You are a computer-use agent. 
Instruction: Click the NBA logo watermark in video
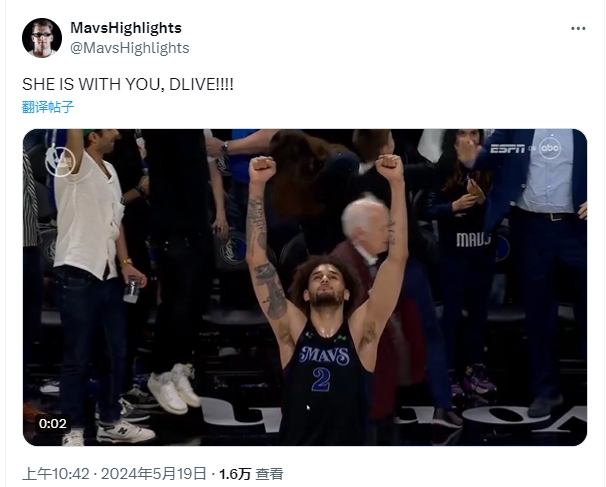(x=59, y=160)
